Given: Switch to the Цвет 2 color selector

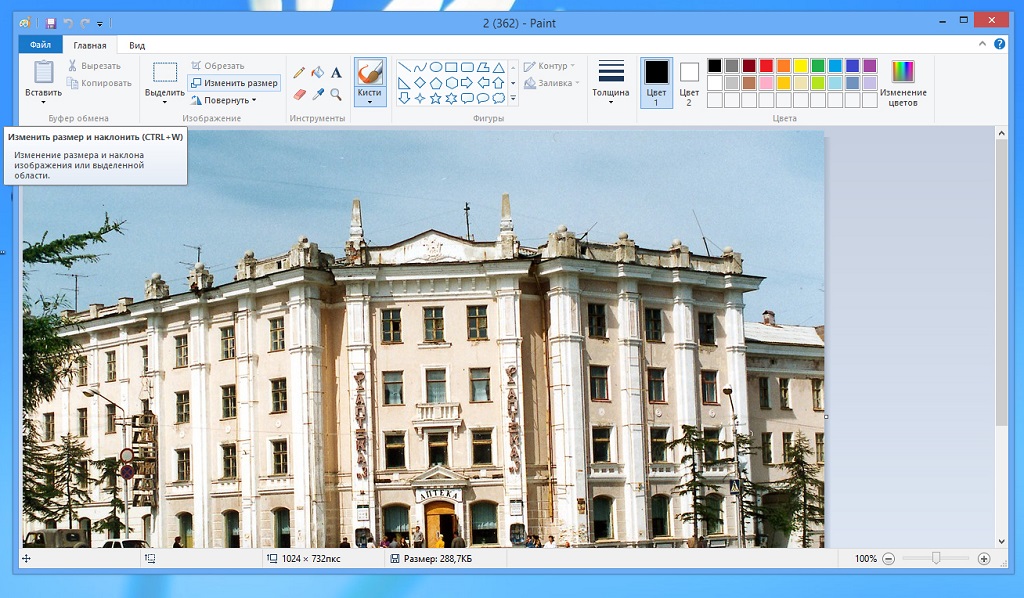Looking at the screenshot, I should (x=689, y=82).
